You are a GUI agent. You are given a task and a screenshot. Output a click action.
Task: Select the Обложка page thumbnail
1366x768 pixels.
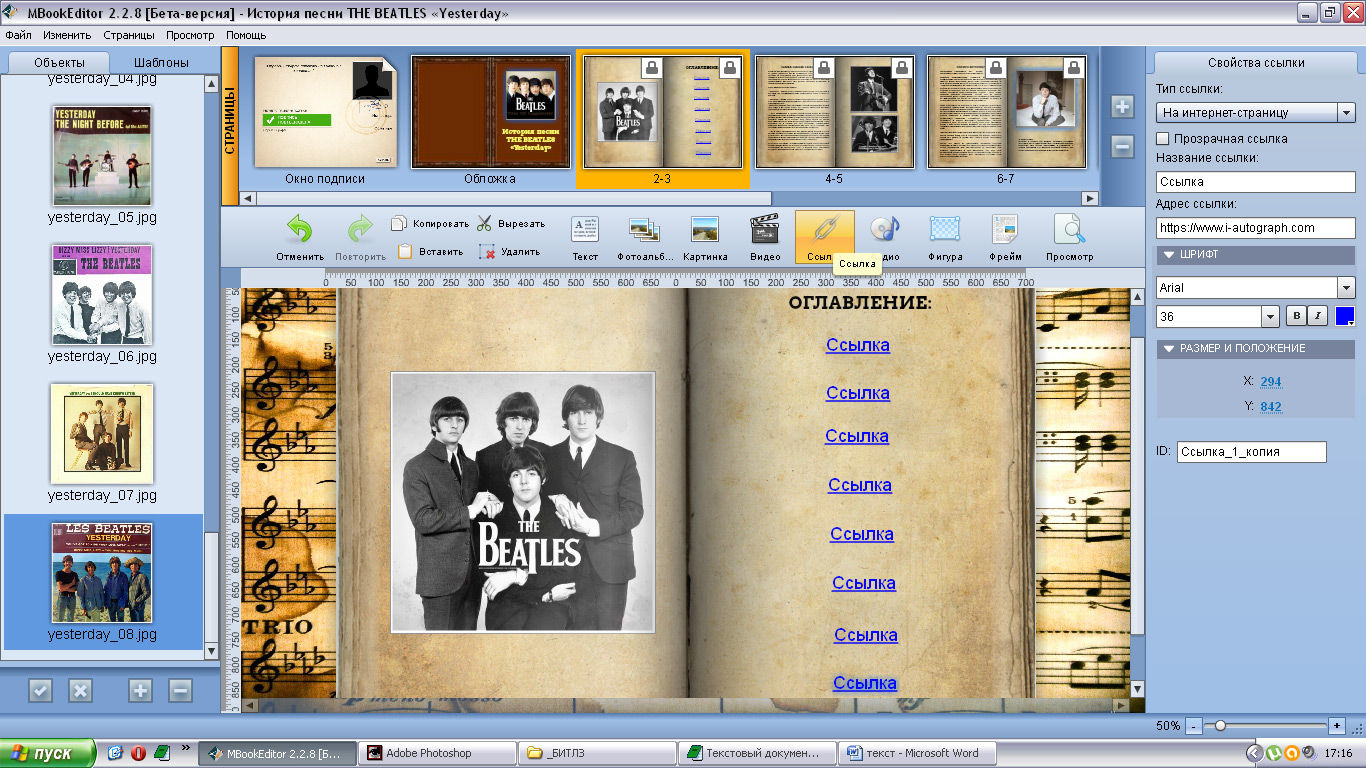(490, 111)
